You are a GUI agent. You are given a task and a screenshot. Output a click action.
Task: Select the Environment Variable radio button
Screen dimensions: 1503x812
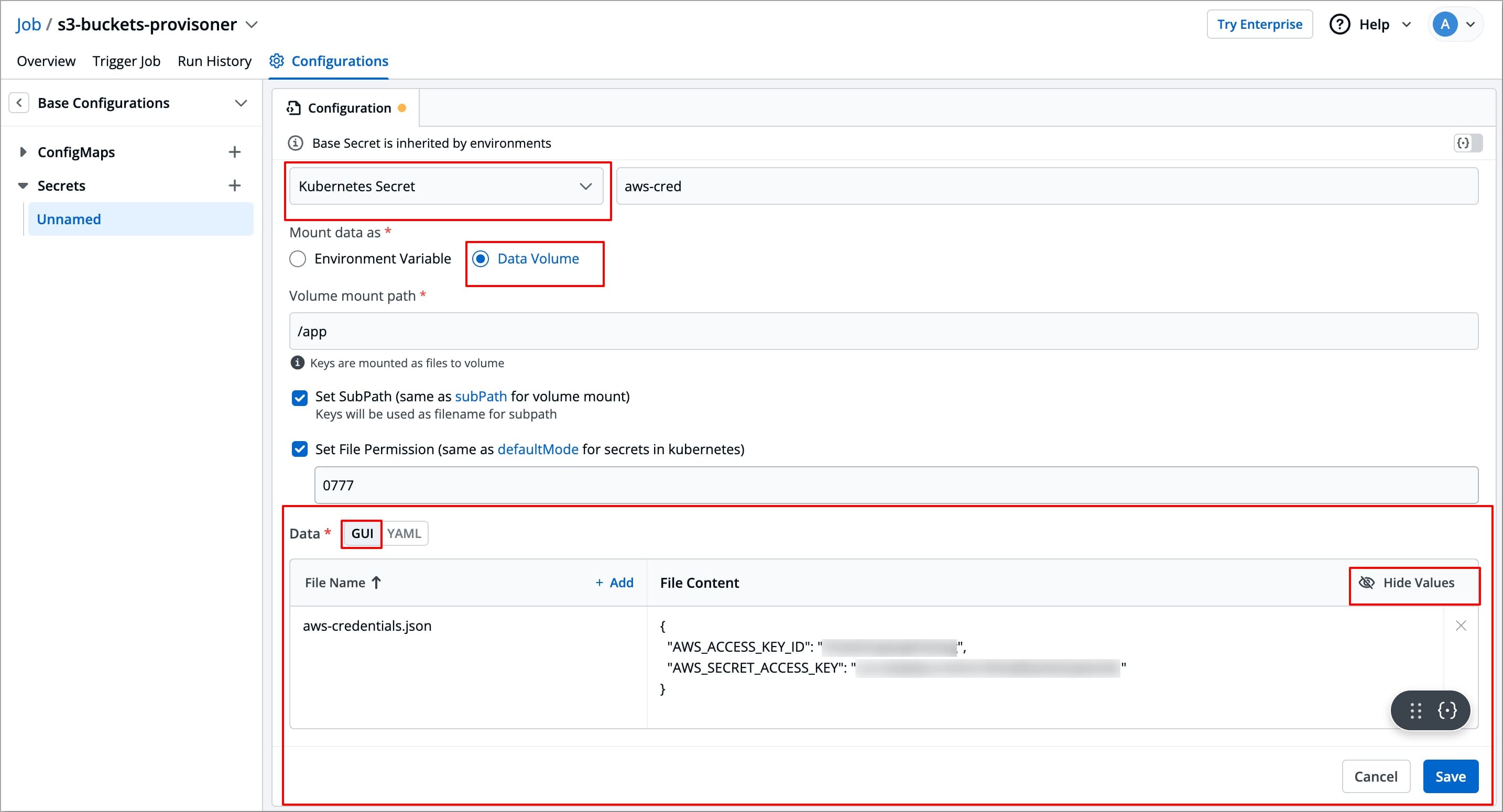(x=298, y=259)
